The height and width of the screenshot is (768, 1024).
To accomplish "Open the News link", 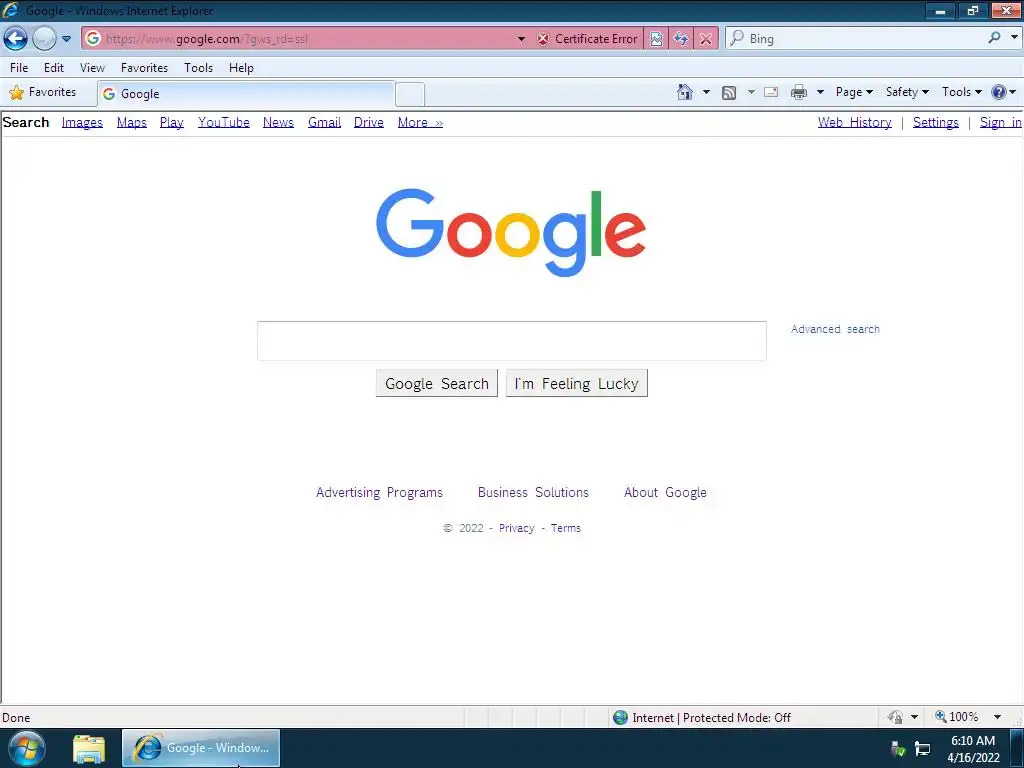I will tap(278, 123).
